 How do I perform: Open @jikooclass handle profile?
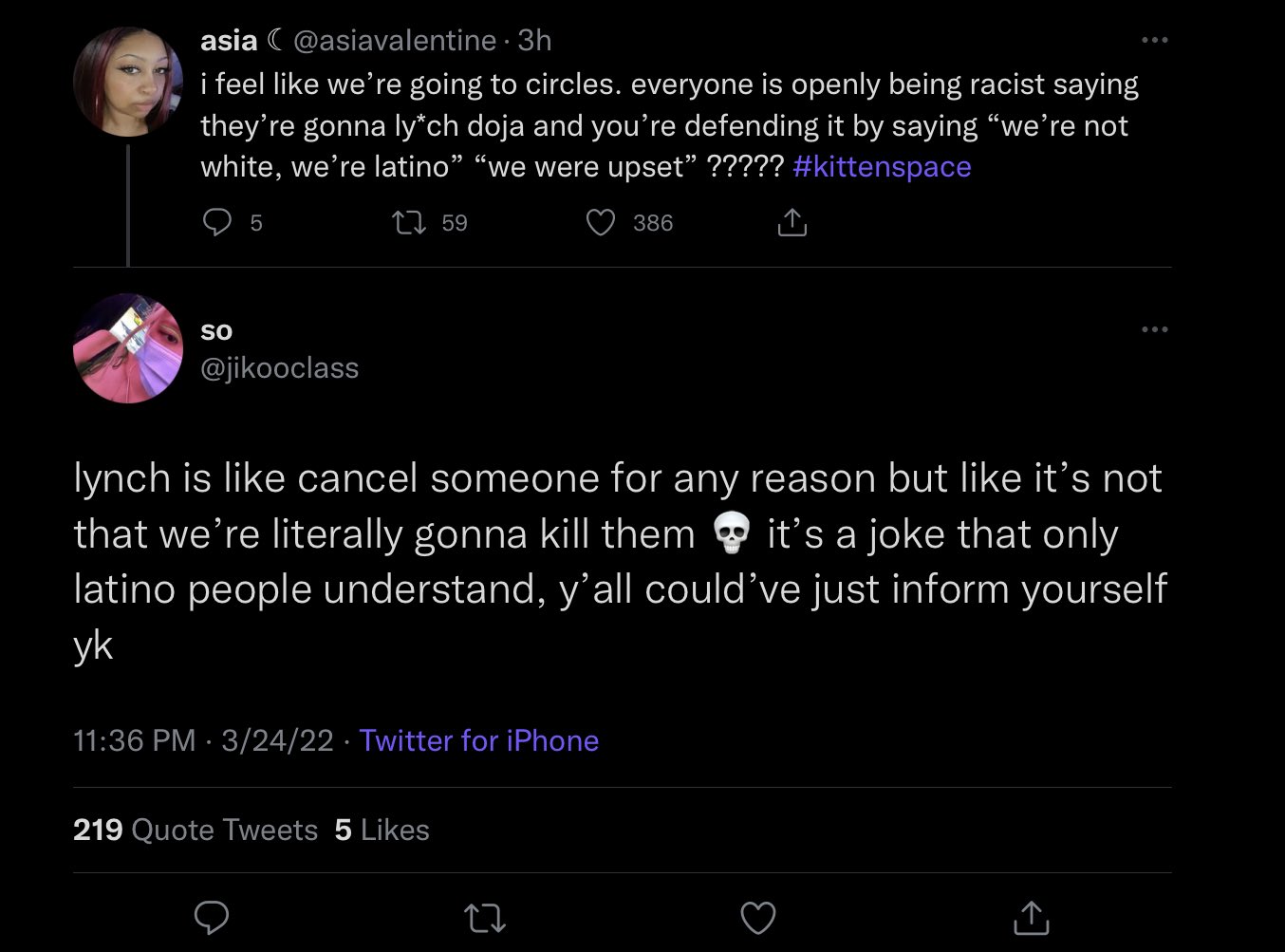(280, 367)
